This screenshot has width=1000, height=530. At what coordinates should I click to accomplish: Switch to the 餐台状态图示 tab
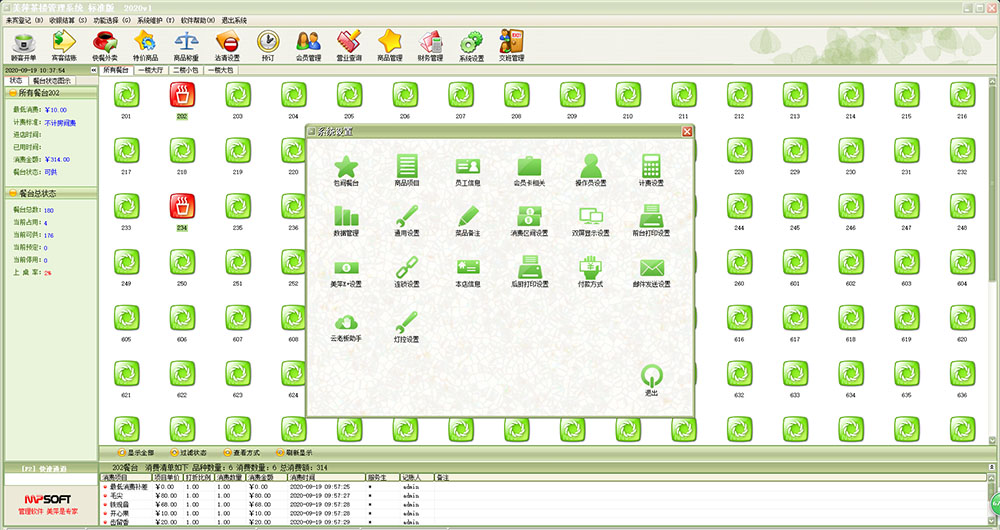52,80
